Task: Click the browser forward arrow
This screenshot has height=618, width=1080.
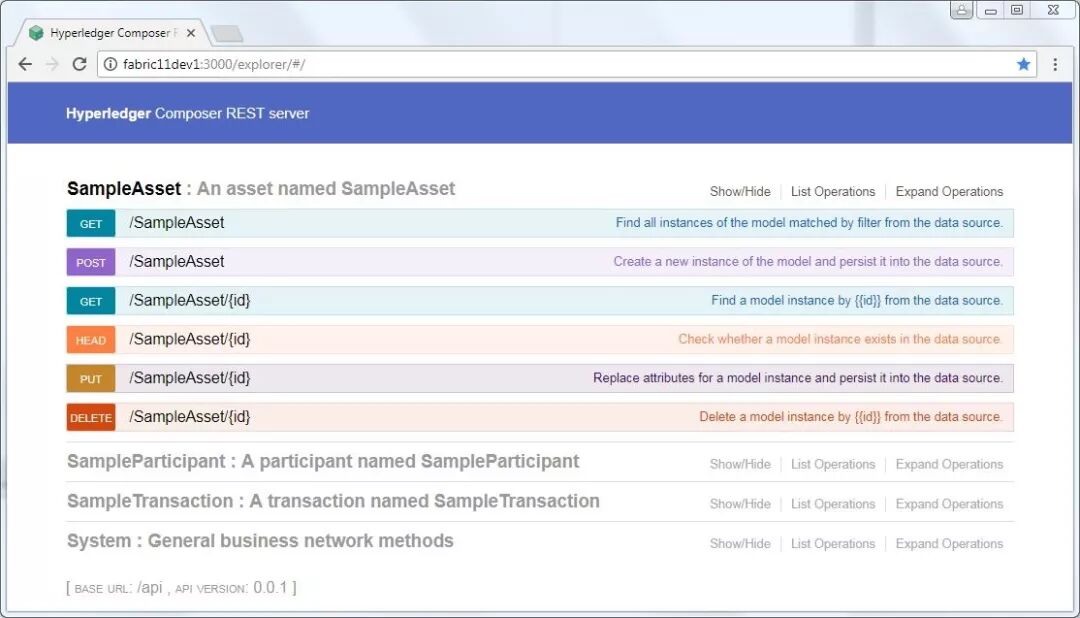Action: [x=52, y=64]
